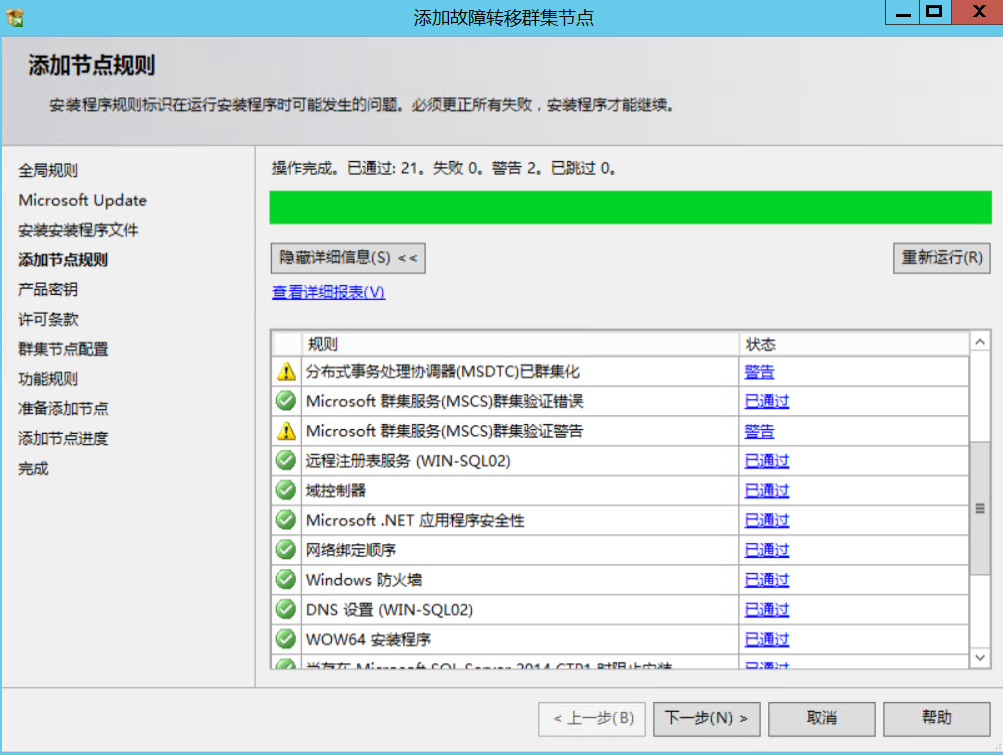Viewport: 1003px width, 755px height.
Task: Click rule text DNS 设置 (WIN-SQL02)
Action: [390, 610]
